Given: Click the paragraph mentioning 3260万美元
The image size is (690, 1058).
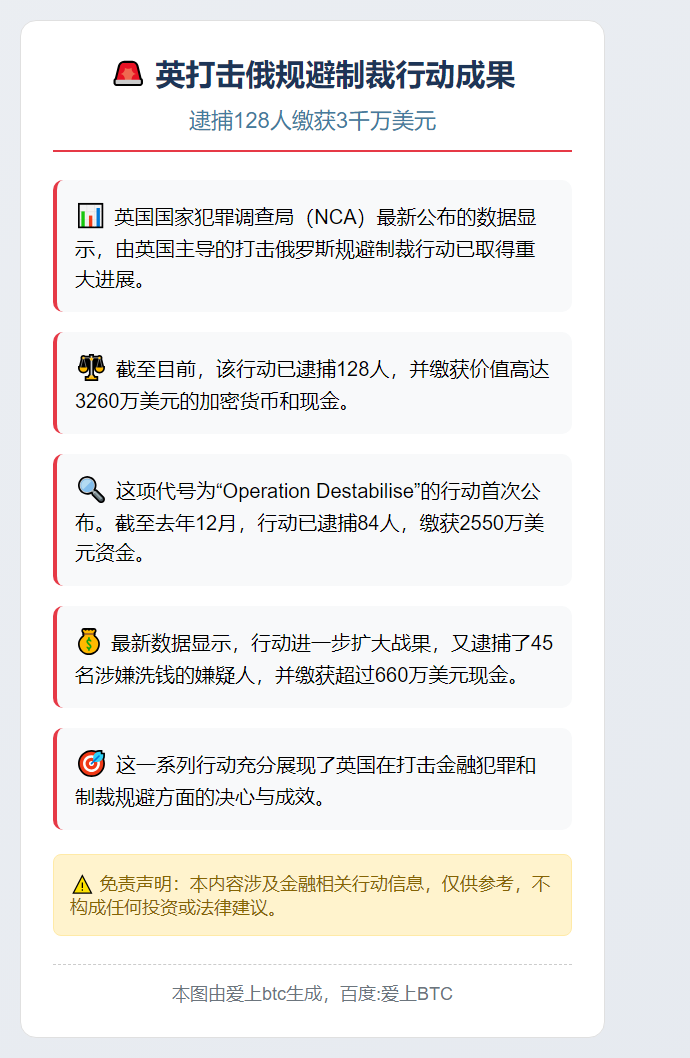Looking at the screenshot, I should pyautogui.click(x=312, y=383).
